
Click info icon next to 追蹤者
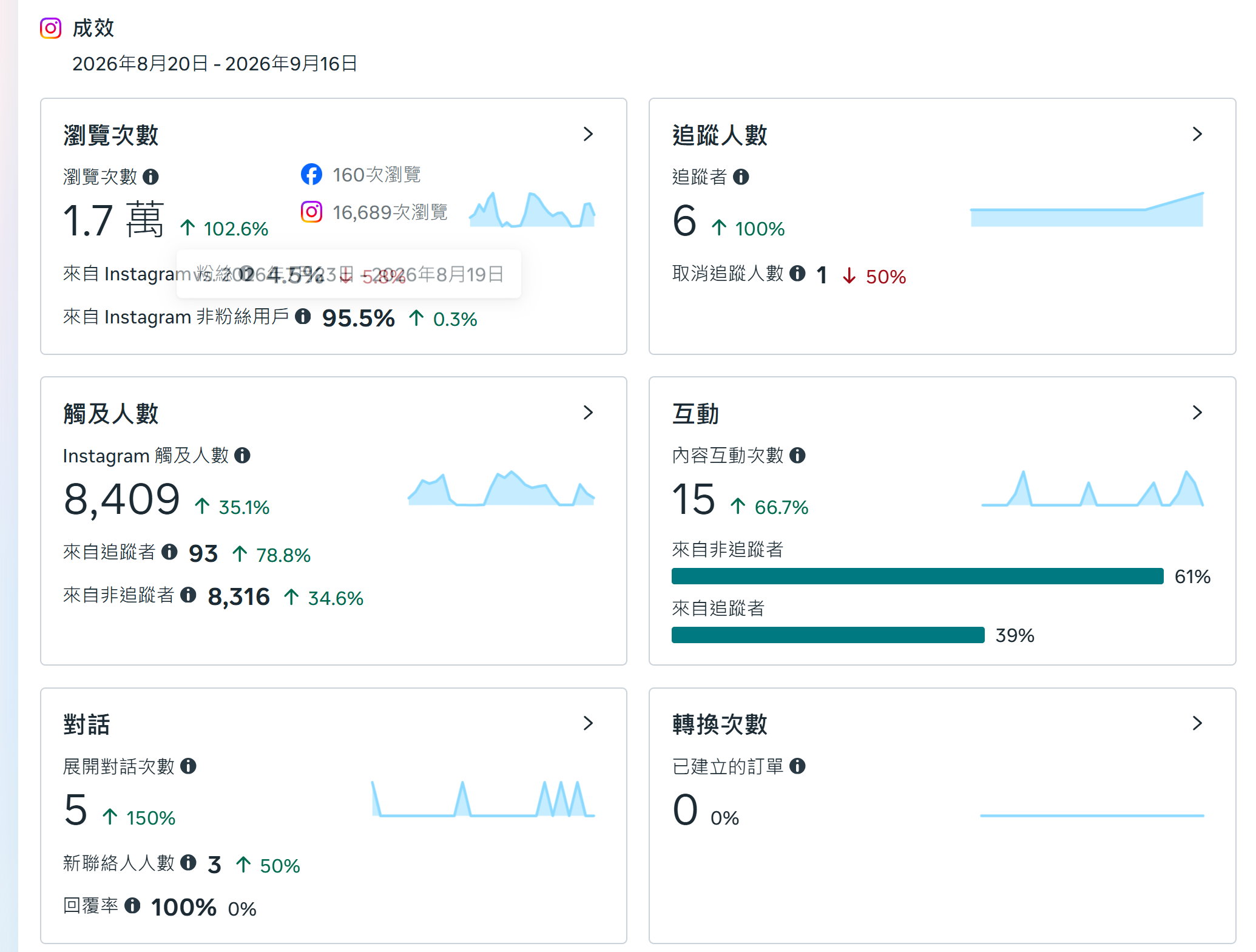741,177
